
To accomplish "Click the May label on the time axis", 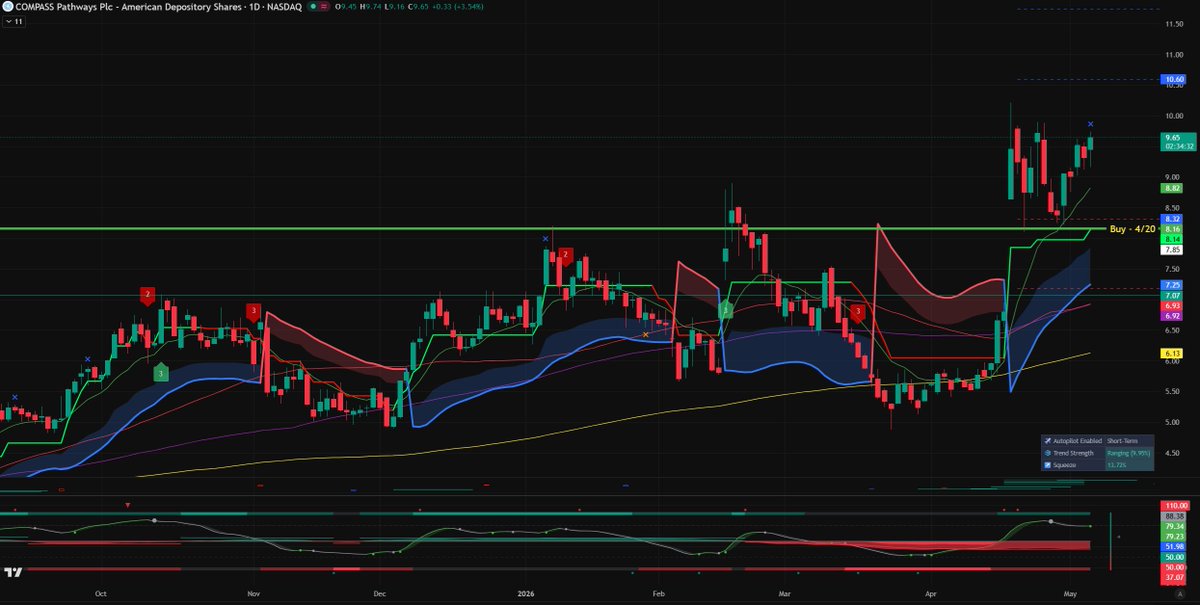I will [1072, 594].
